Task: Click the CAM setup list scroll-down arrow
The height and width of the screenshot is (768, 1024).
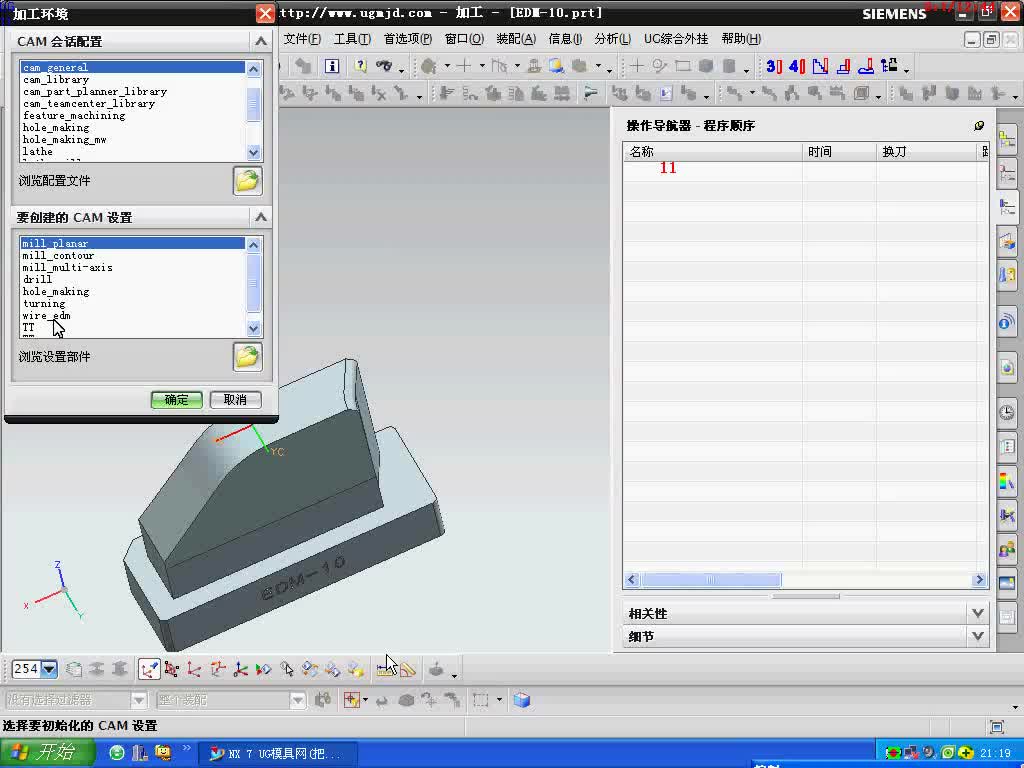Action: click(x=253, y=328)
